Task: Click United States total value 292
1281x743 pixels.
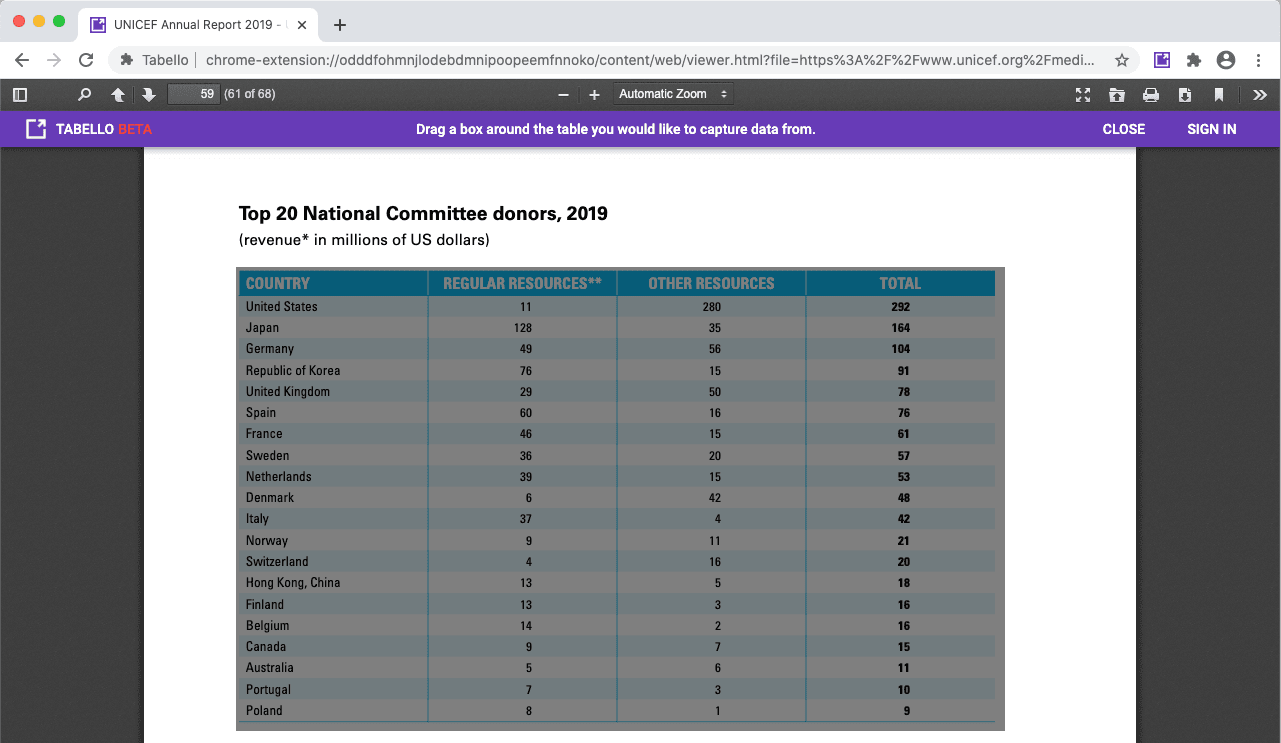Action: pos(901,307)
